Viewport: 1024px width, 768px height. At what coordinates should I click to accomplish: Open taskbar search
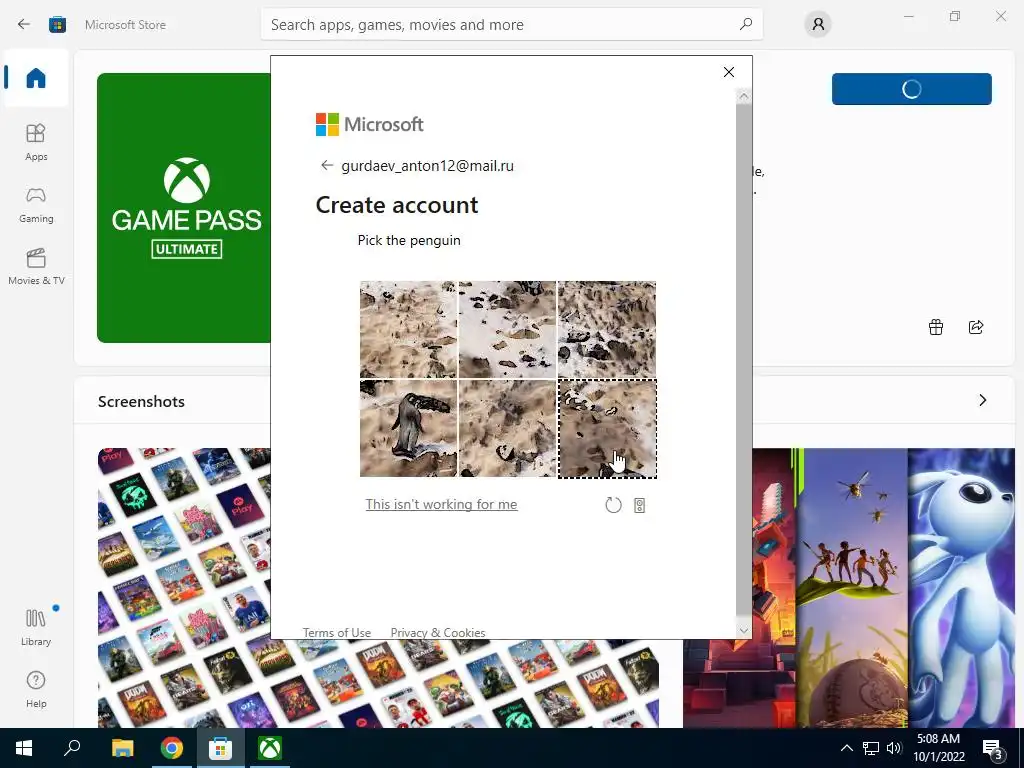coord(72,748)
